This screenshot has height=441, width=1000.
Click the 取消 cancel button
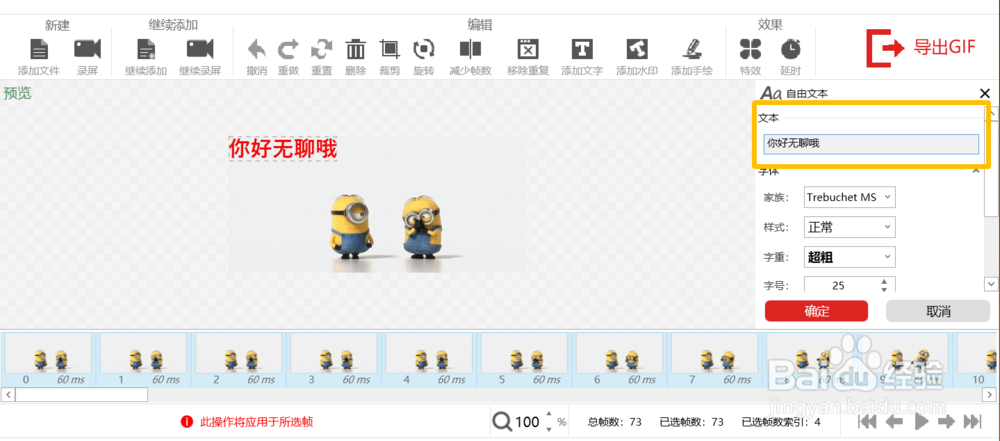coord(938,311)
